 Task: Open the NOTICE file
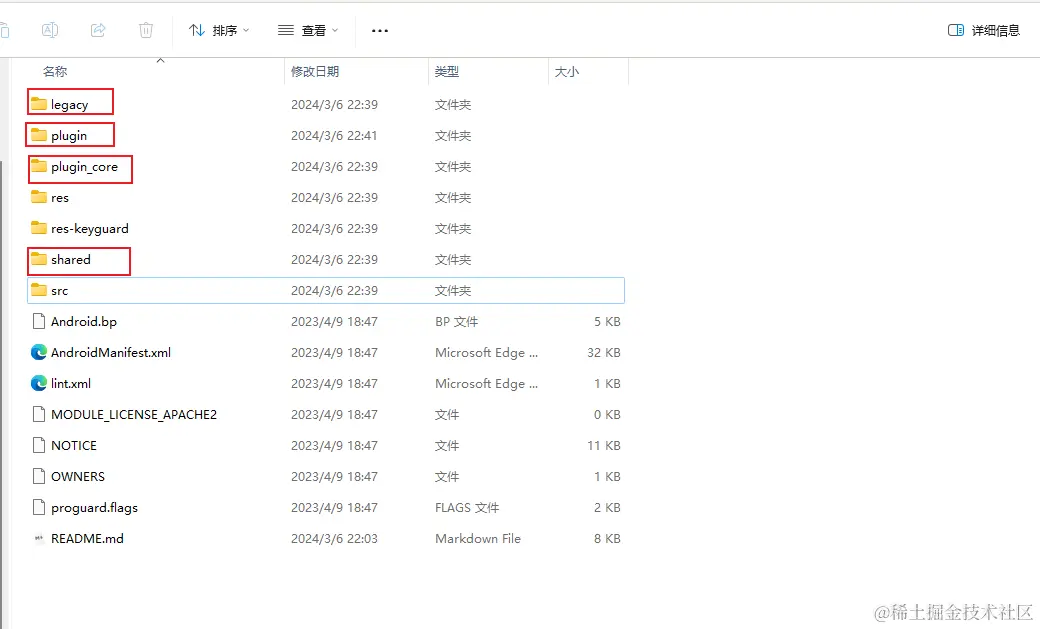71,445
